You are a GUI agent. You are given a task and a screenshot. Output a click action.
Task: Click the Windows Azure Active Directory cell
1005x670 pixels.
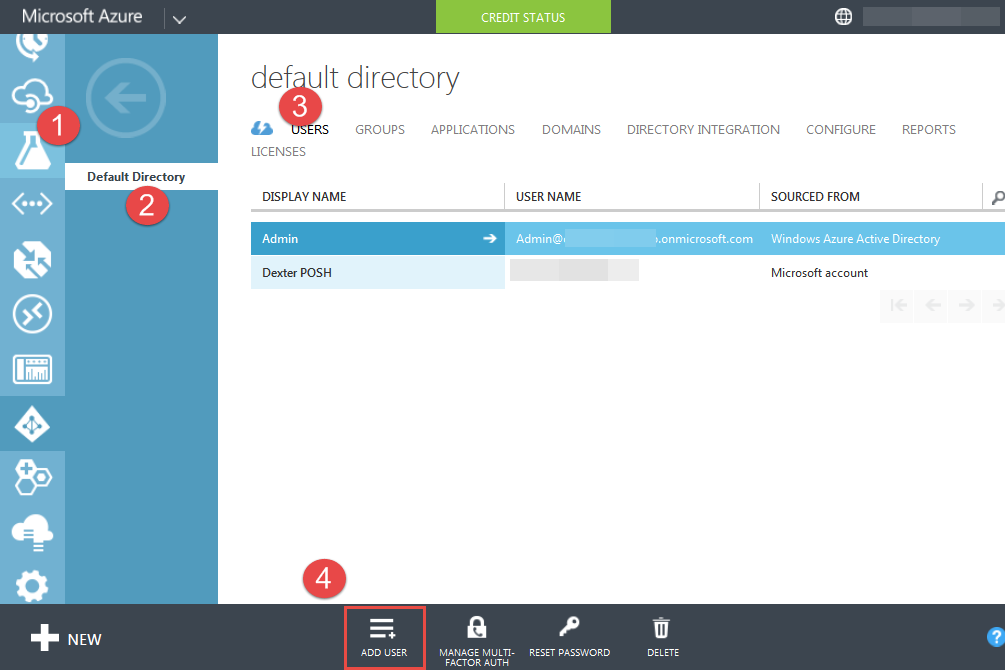coord(855,239)
